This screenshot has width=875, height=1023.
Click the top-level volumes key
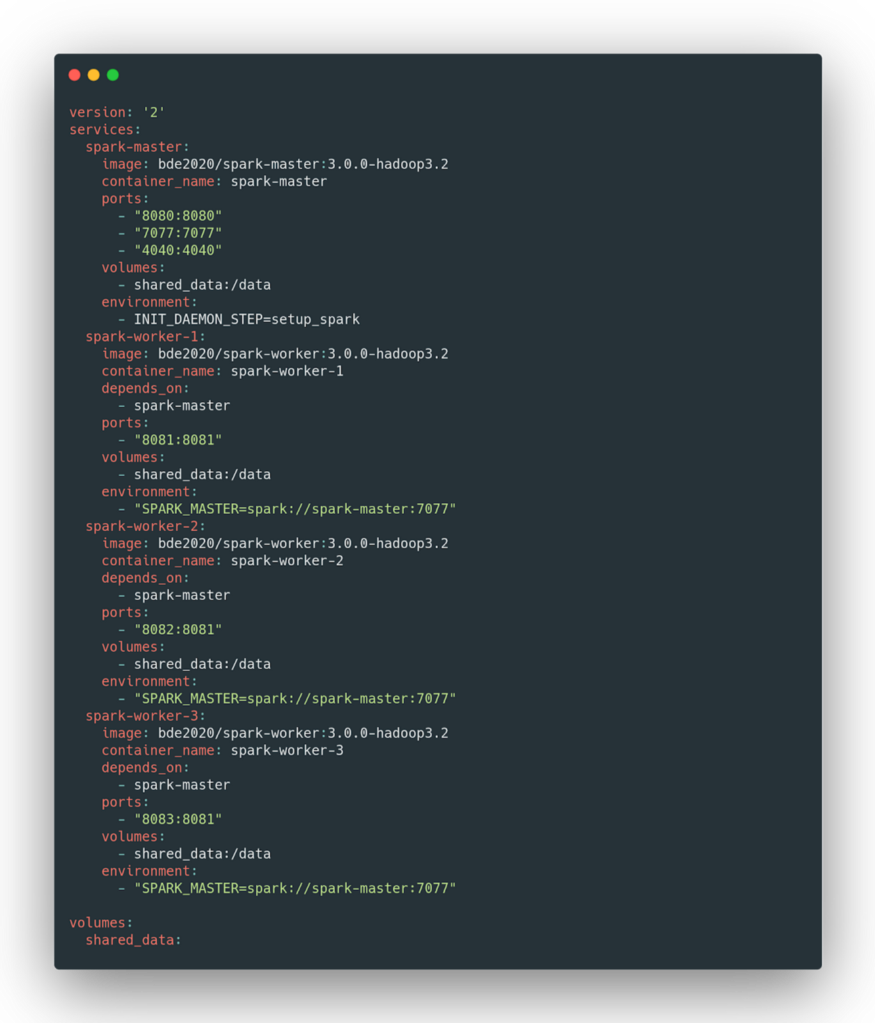click(x=101, y=923)
